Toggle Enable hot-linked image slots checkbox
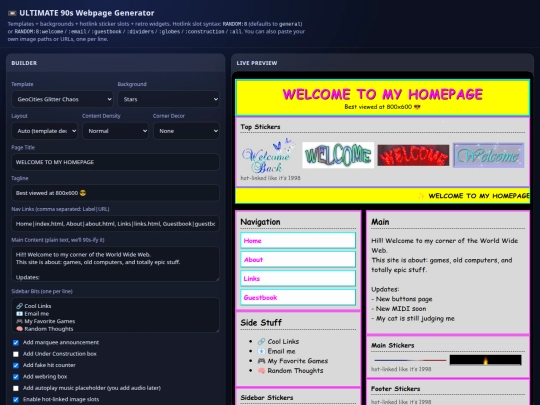The height and width of the screenshot is (405, 540). pos(16,399)
